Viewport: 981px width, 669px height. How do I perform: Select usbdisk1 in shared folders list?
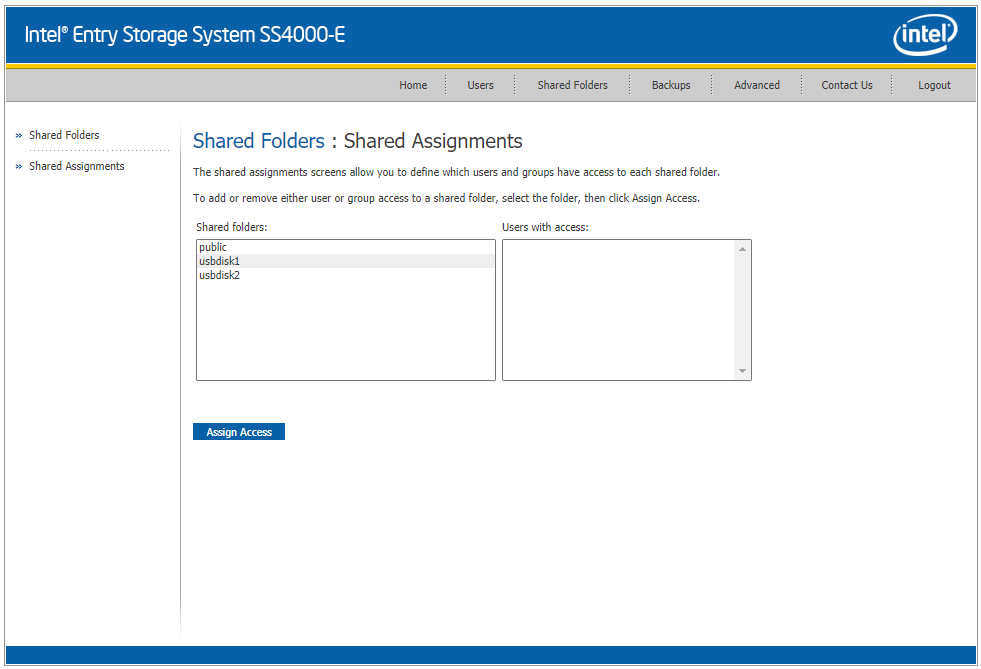(345, 261)
